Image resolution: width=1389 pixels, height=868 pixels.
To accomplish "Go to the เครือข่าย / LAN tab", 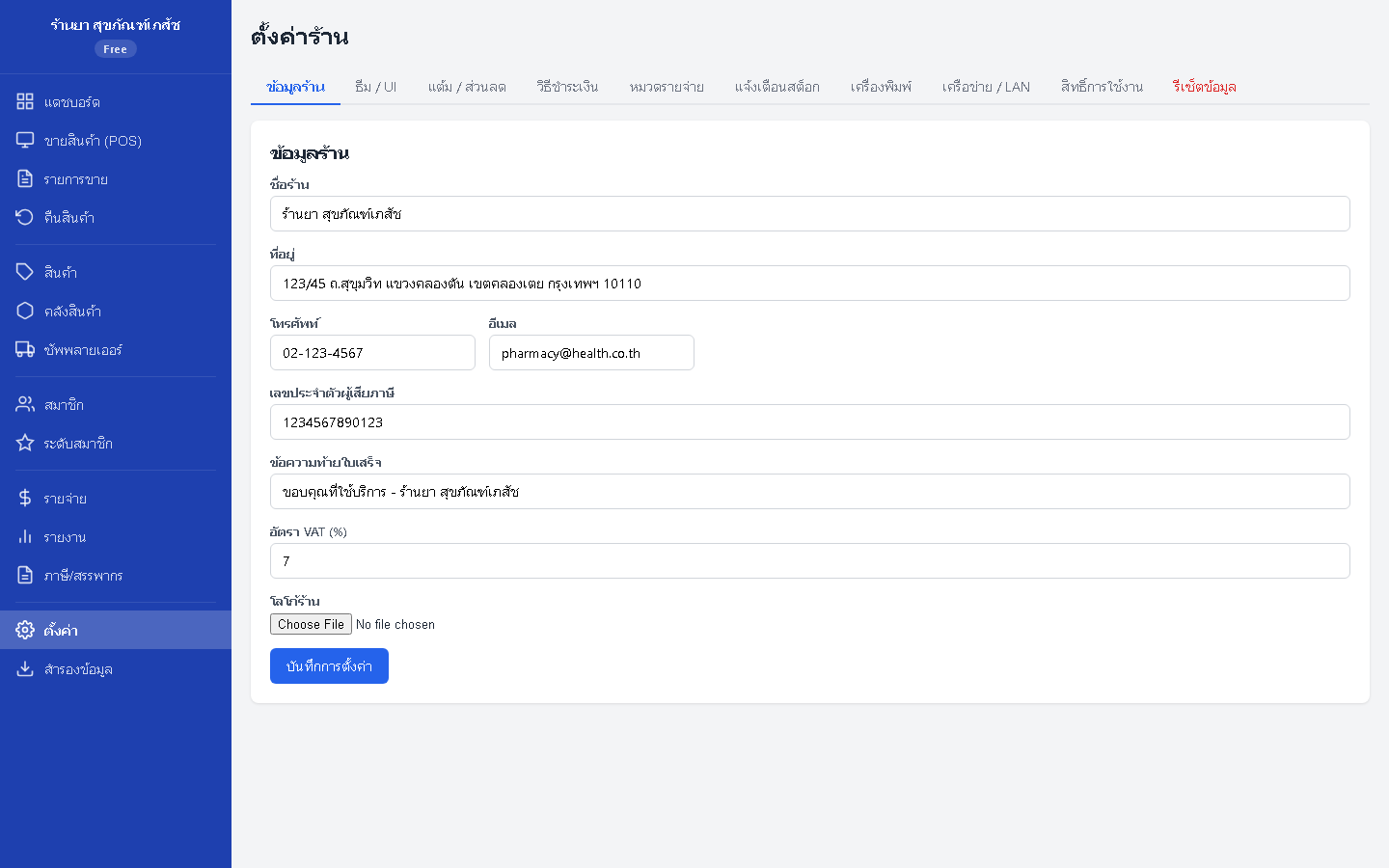I will point(986,87).
